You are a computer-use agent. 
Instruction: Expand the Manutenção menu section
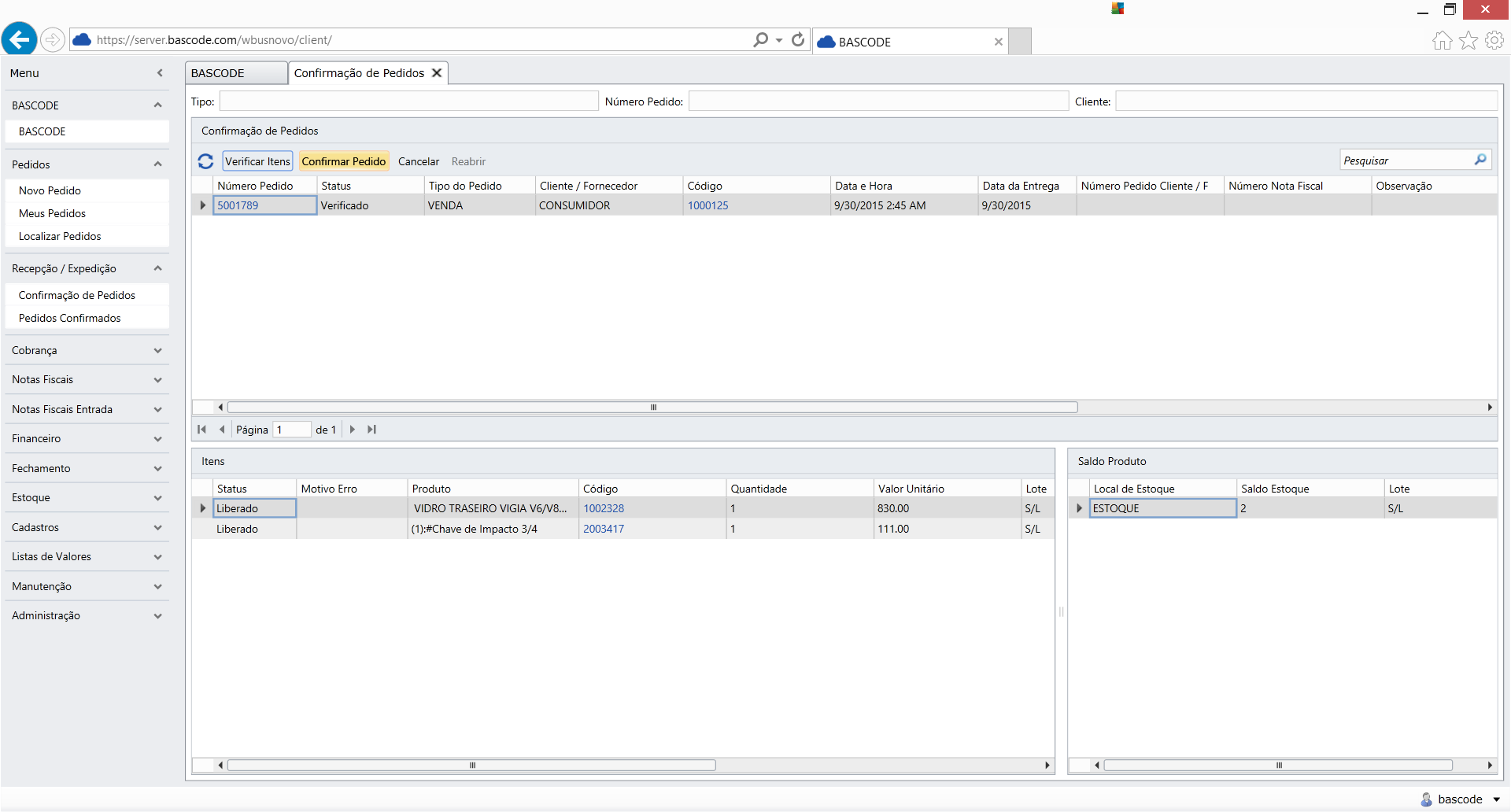point(157,587)
